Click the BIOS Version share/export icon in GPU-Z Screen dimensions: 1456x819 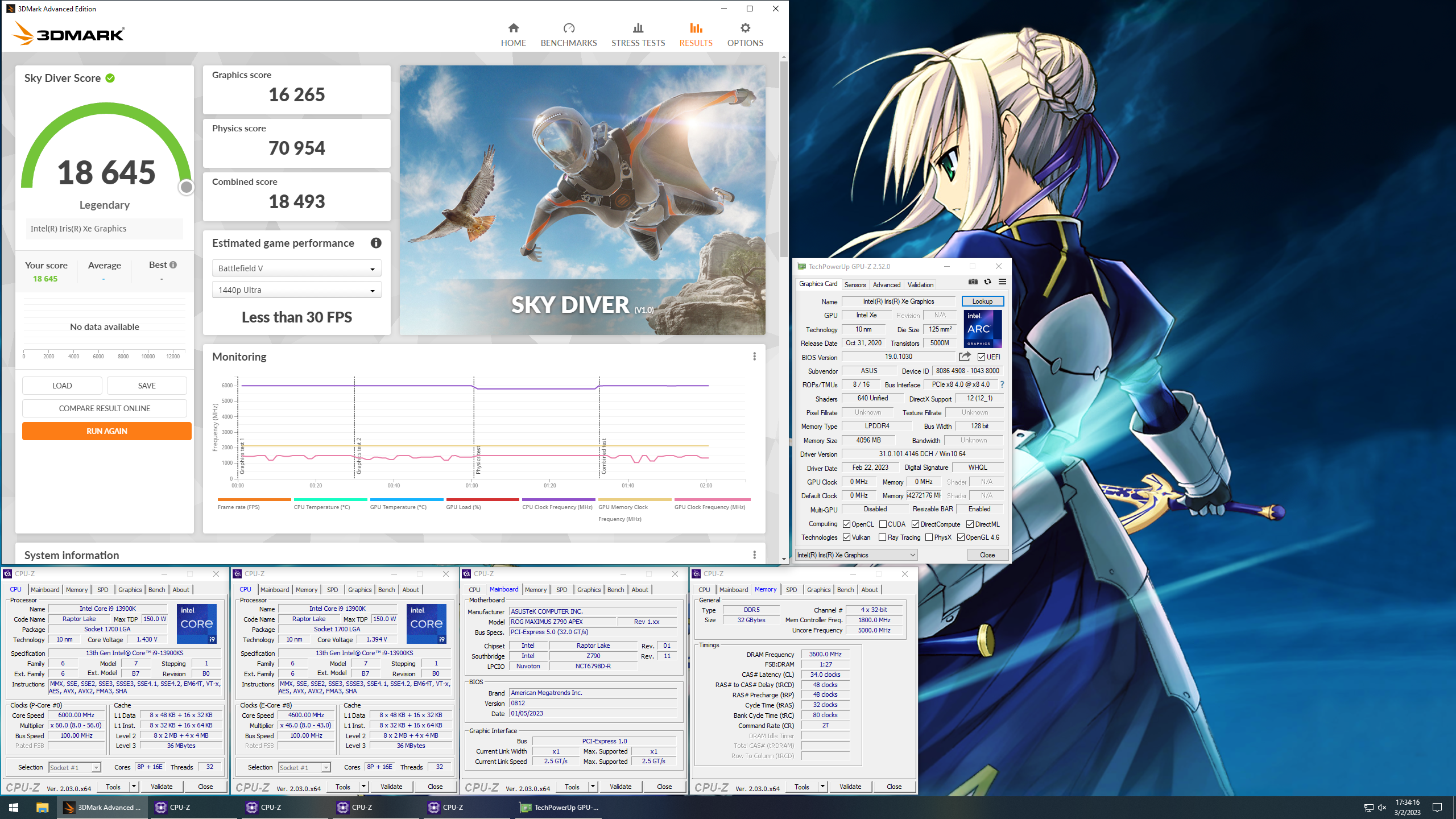click(965, 357)
